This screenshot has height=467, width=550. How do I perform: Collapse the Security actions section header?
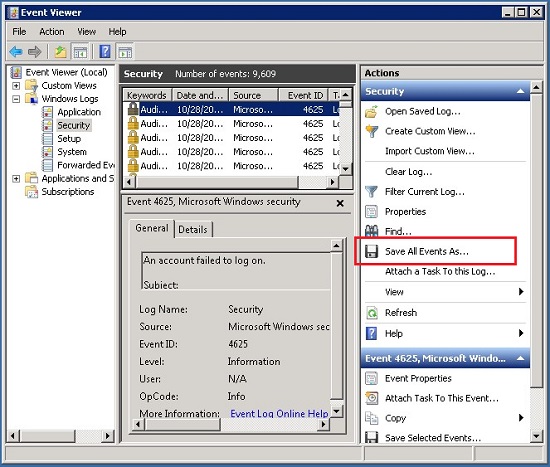[x=521, y=91]
